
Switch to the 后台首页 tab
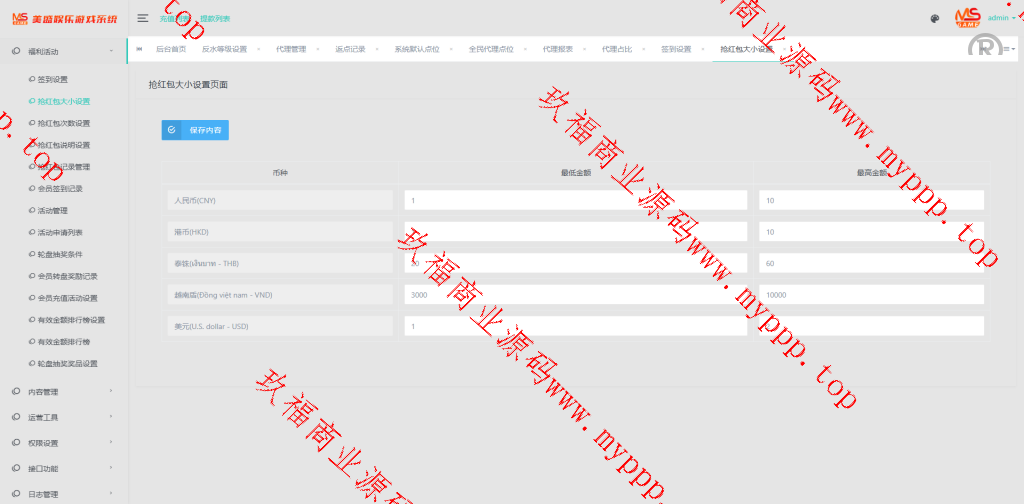(x=170, y=49)
